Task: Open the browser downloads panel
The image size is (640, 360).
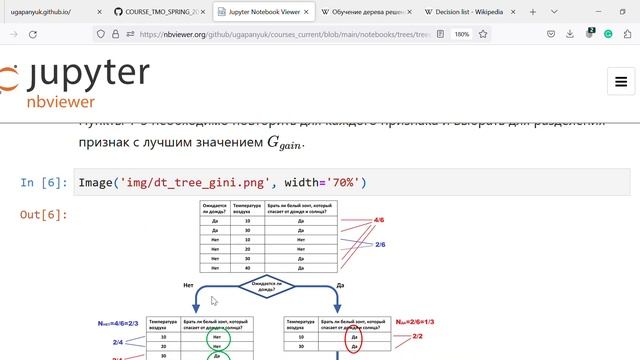Action: 570,34
